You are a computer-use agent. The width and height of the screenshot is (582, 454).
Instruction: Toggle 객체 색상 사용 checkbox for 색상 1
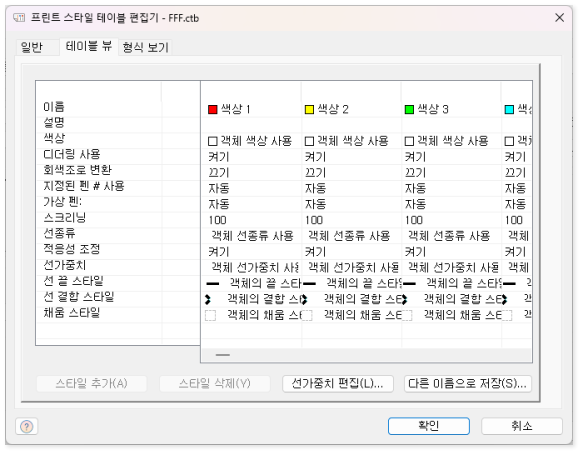pos(213,141)
